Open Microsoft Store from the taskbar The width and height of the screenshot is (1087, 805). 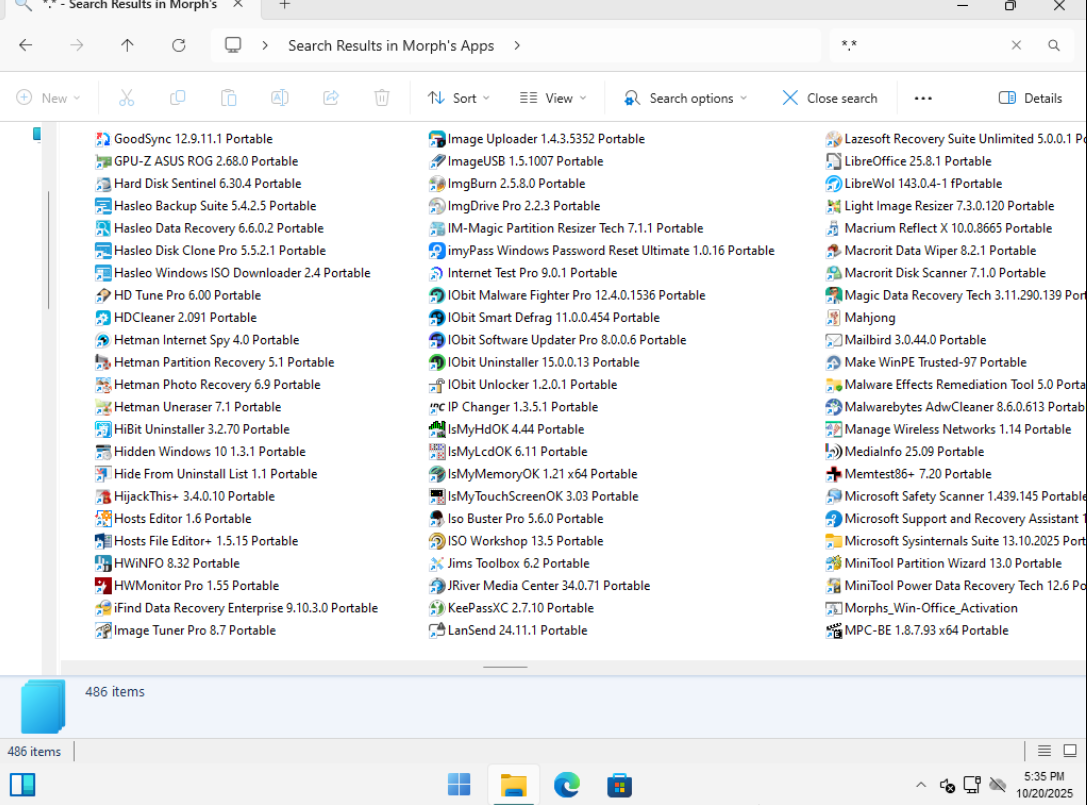pos(619,784)
